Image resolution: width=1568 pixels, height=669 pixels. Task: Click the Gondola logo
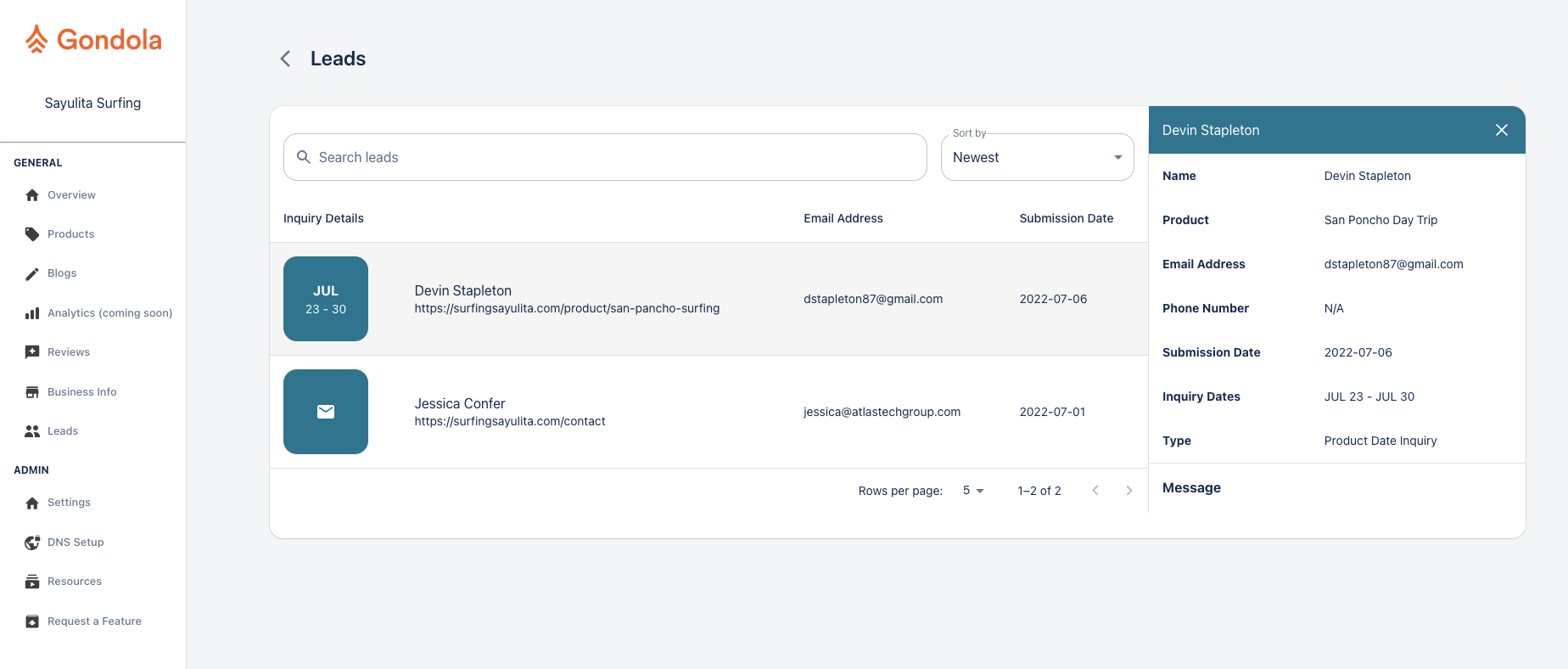click(92, 39)
